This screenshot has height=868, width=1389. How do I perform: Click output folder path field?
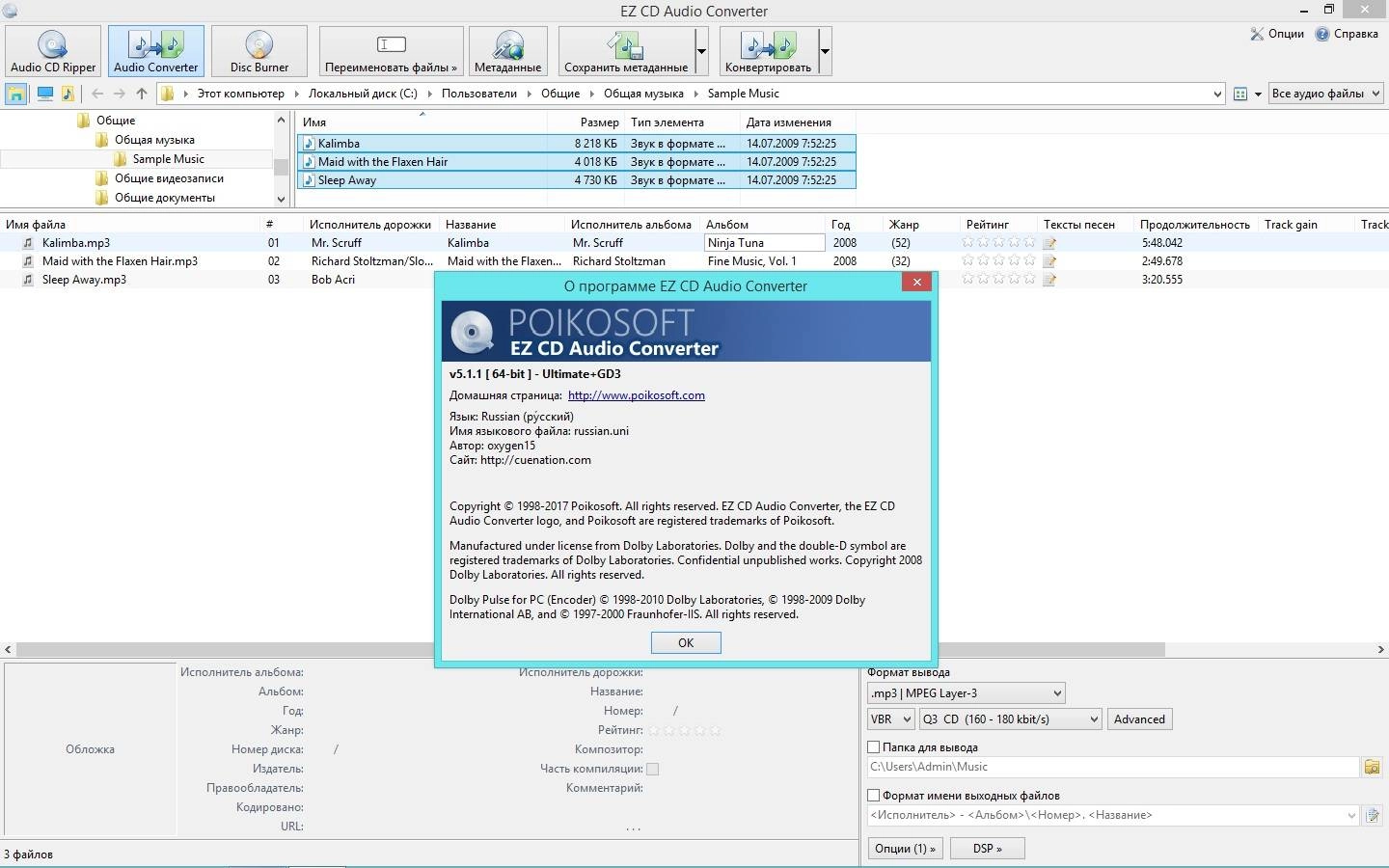1113,767
